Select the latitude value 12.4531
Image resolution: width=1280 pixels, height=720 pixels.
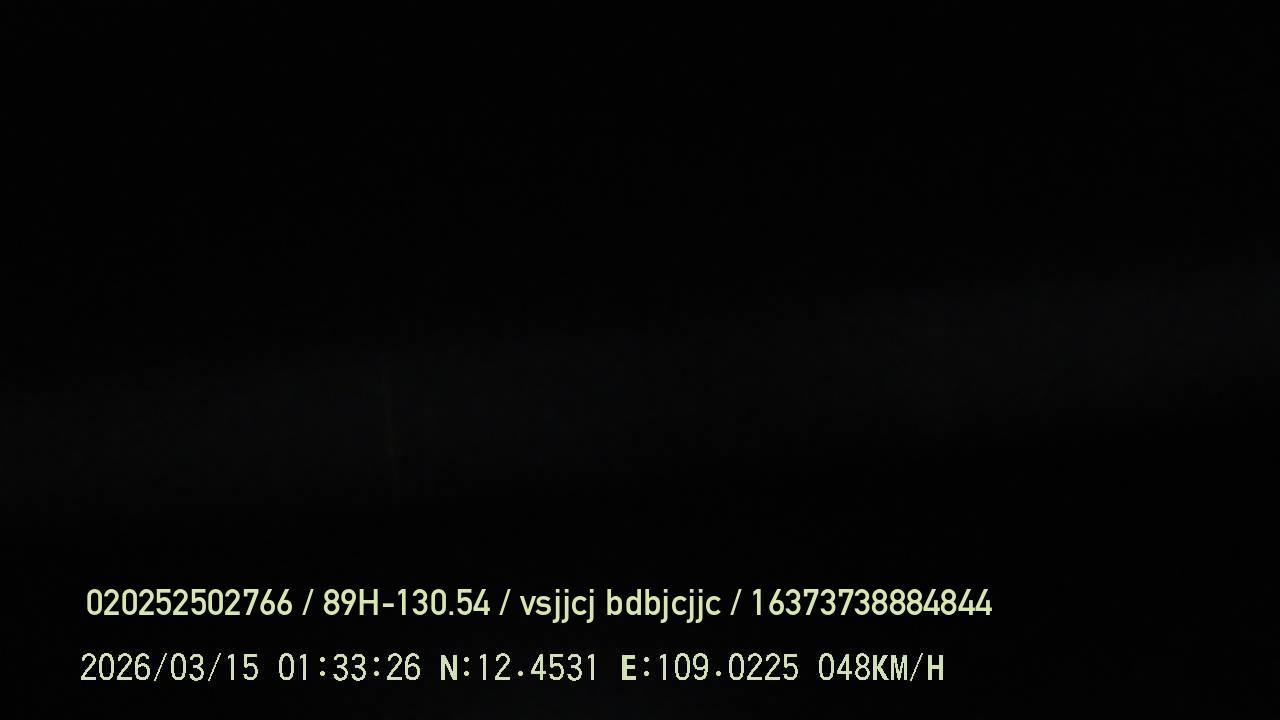536,668
